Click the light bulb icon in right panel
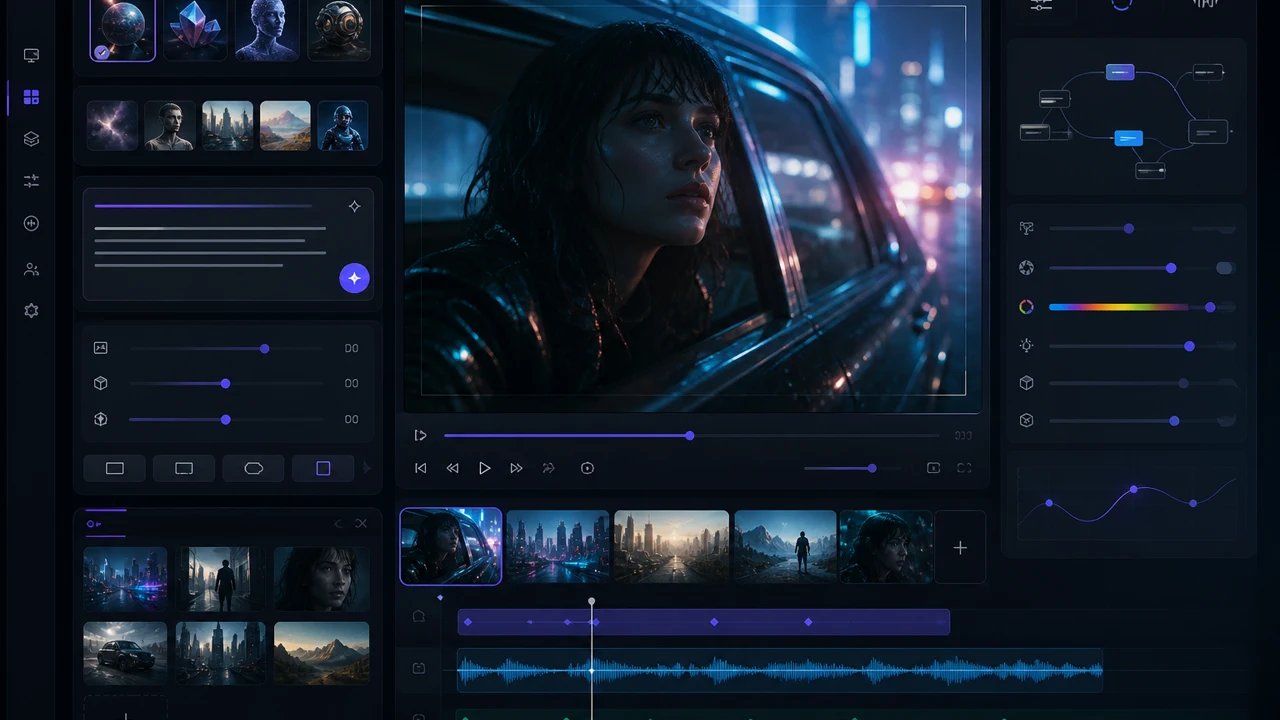This screenshot has width=1280, height=720. [x=1026, y=345]
